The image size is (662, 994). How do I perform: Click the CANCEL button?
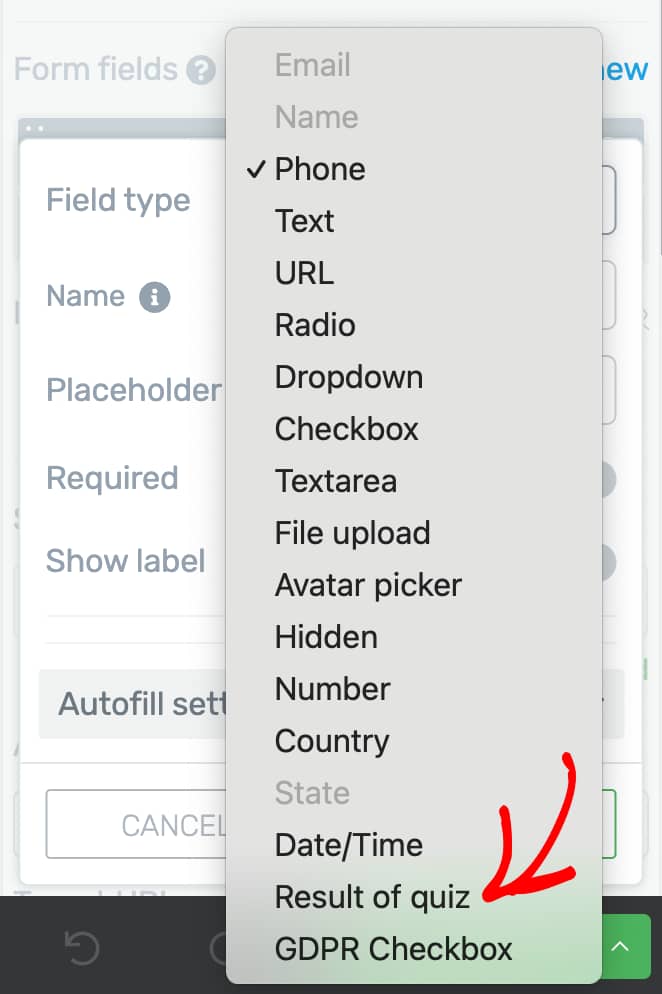coord(136,824)
